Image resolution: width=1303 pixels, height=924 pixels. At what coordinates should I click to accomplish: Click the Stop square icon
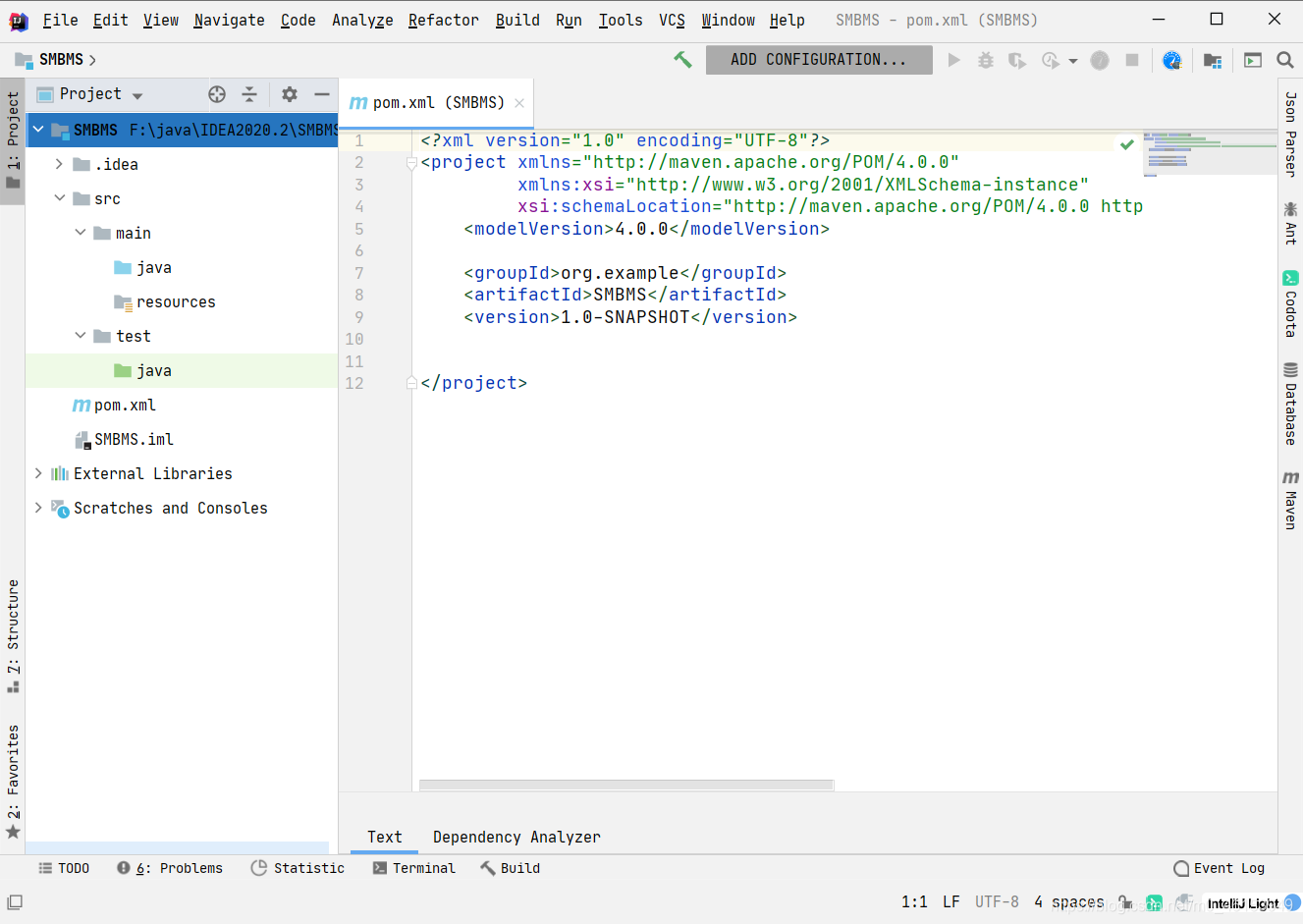click(x=1131, y=60)
